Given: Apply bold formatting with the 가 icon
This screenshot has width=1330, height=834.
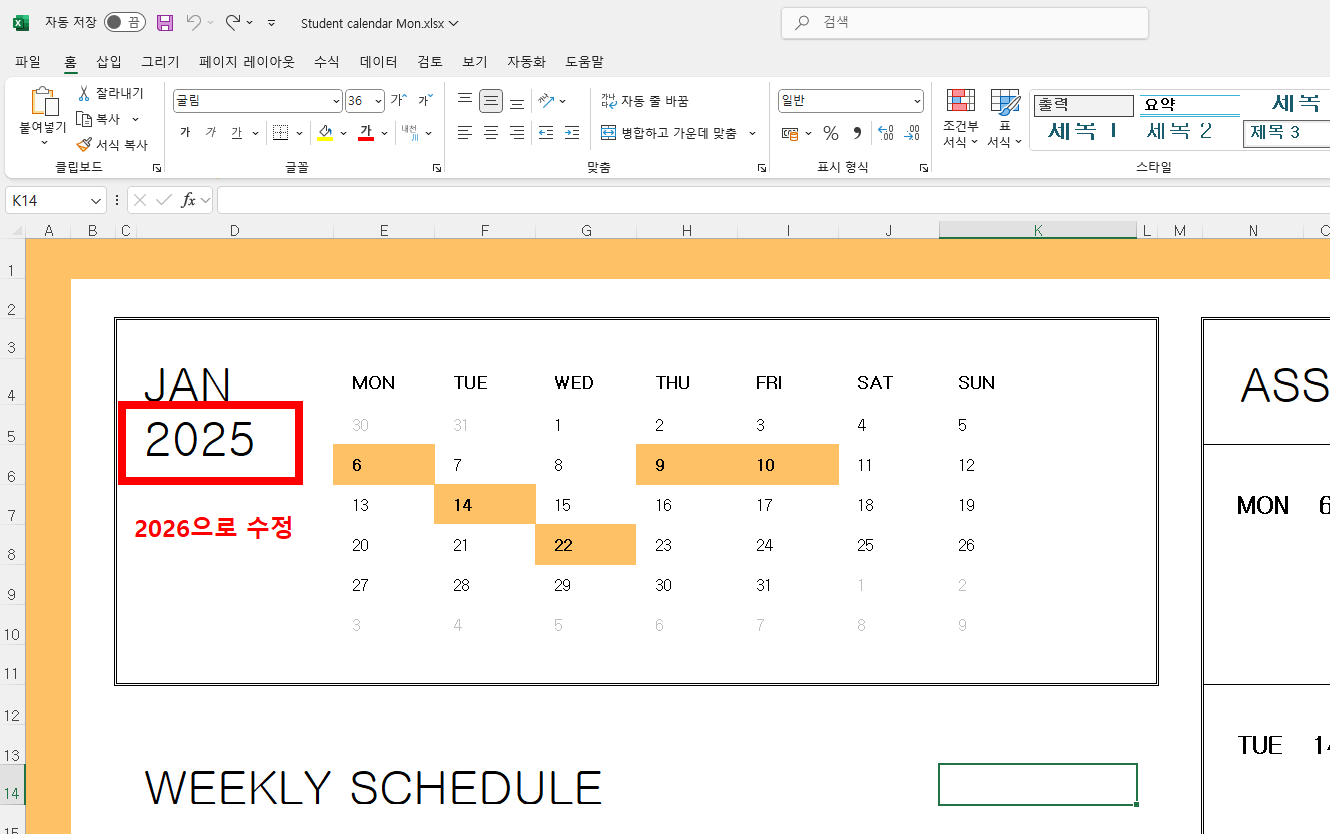Looking at the screenshot, I should coord(185,131).
